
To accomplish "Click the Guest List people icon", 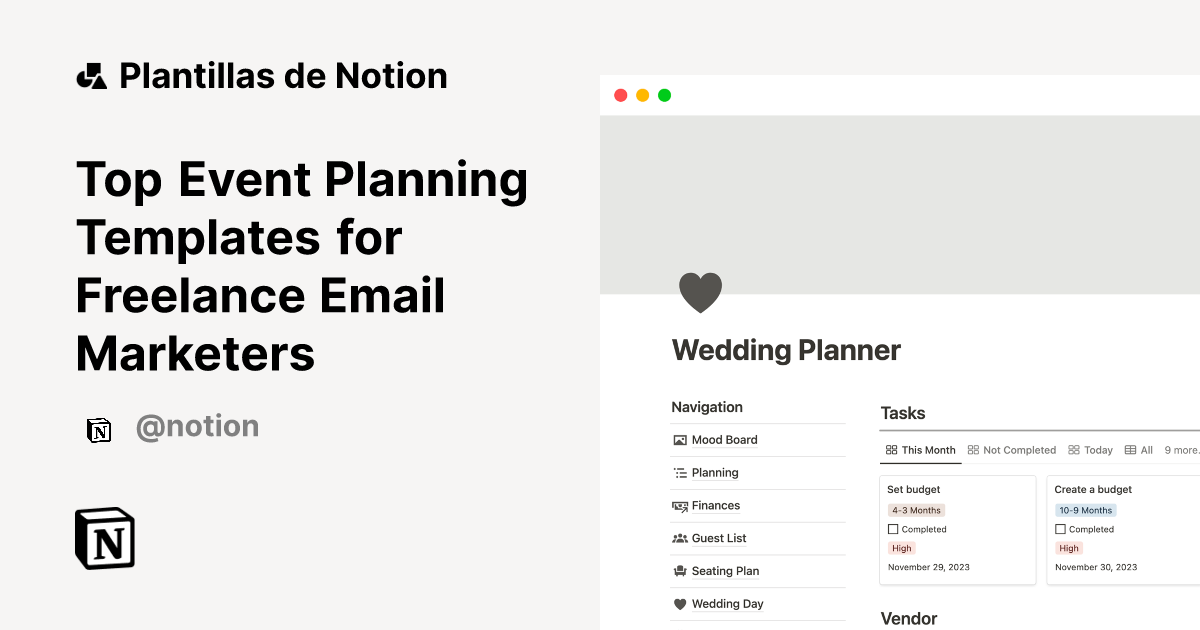I will point(681,538).
